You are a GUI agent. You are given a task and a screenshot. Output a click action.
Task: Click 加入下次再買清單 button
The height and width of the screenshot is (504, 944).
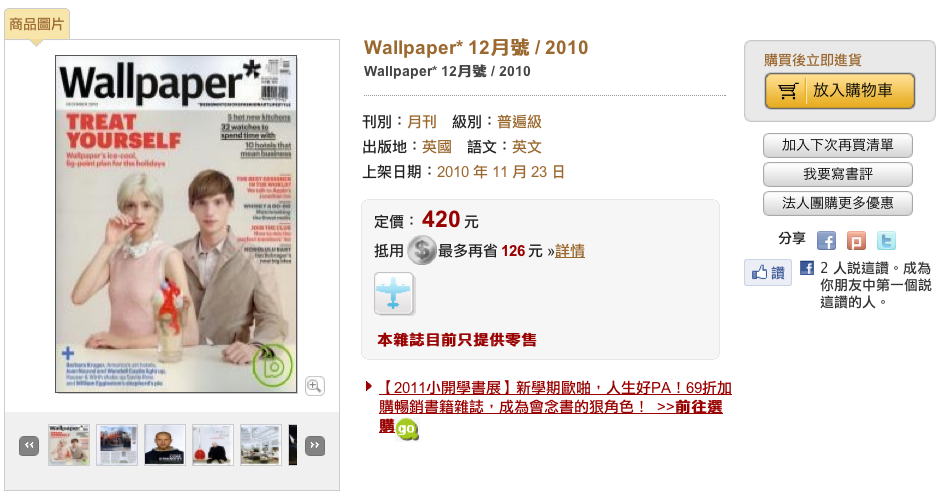click(x=837, y=145)
